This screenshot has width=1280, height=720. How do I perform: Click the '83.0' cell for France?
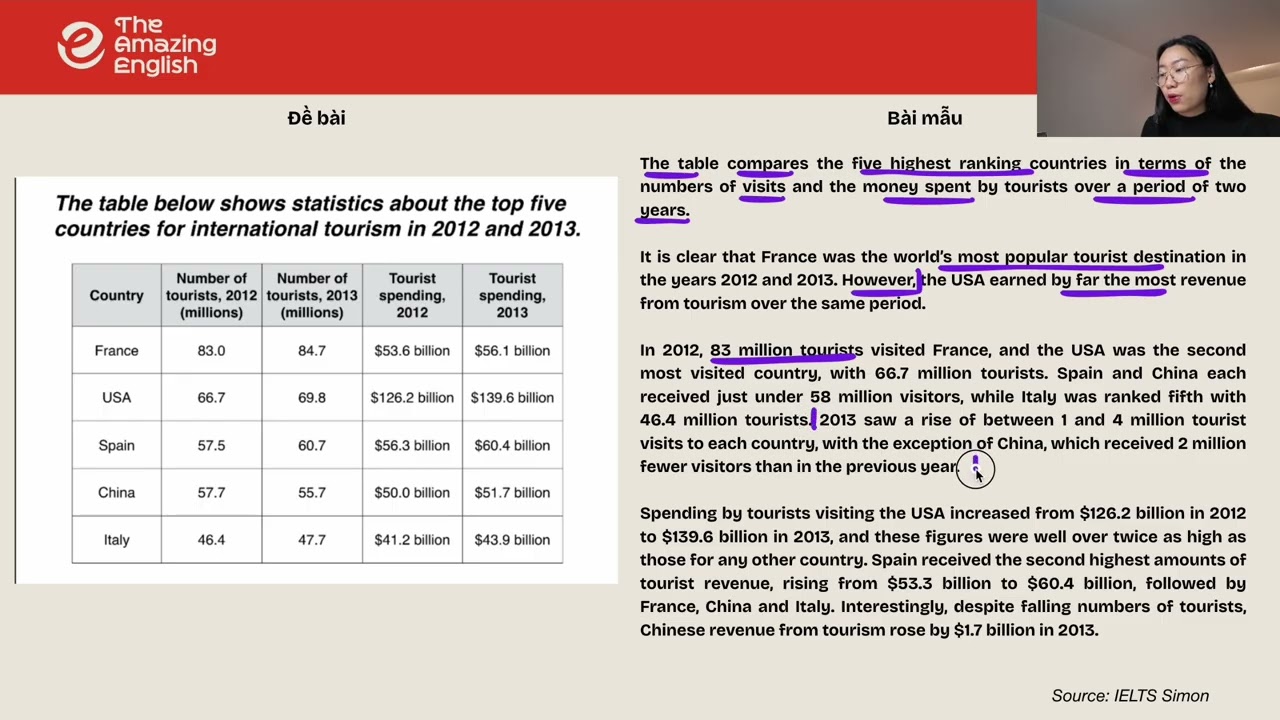(x=211, y=351)
